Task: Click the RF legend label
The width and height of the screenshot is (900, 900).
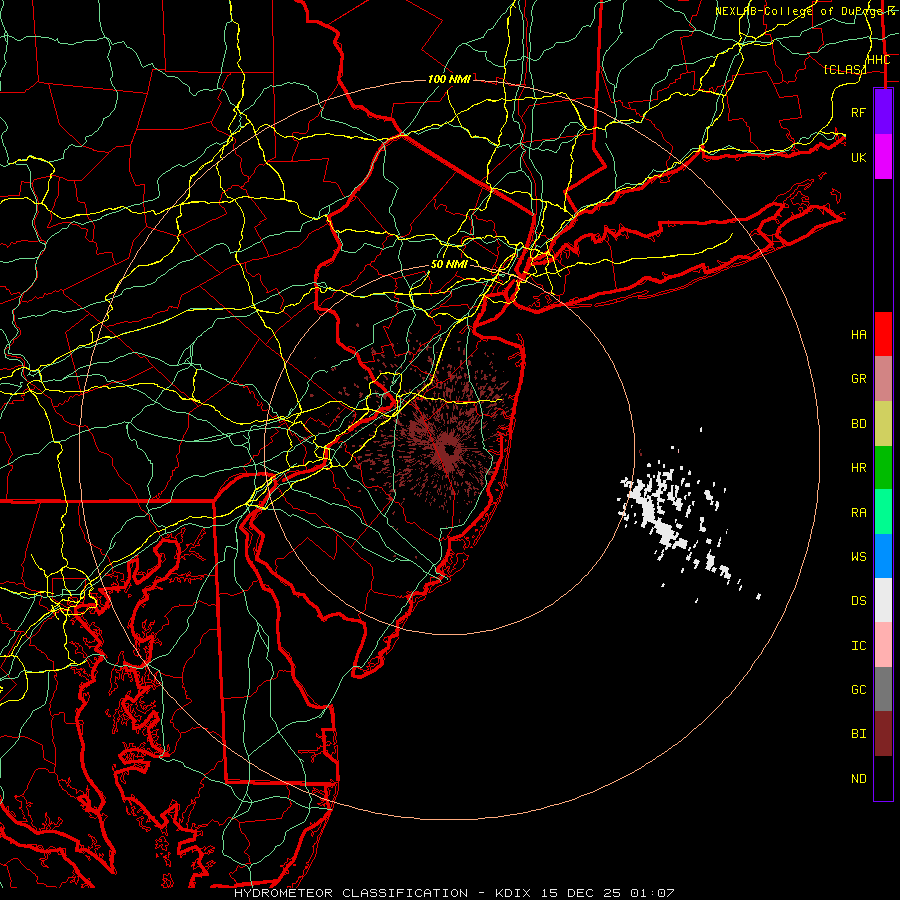Action: (858, 112)
